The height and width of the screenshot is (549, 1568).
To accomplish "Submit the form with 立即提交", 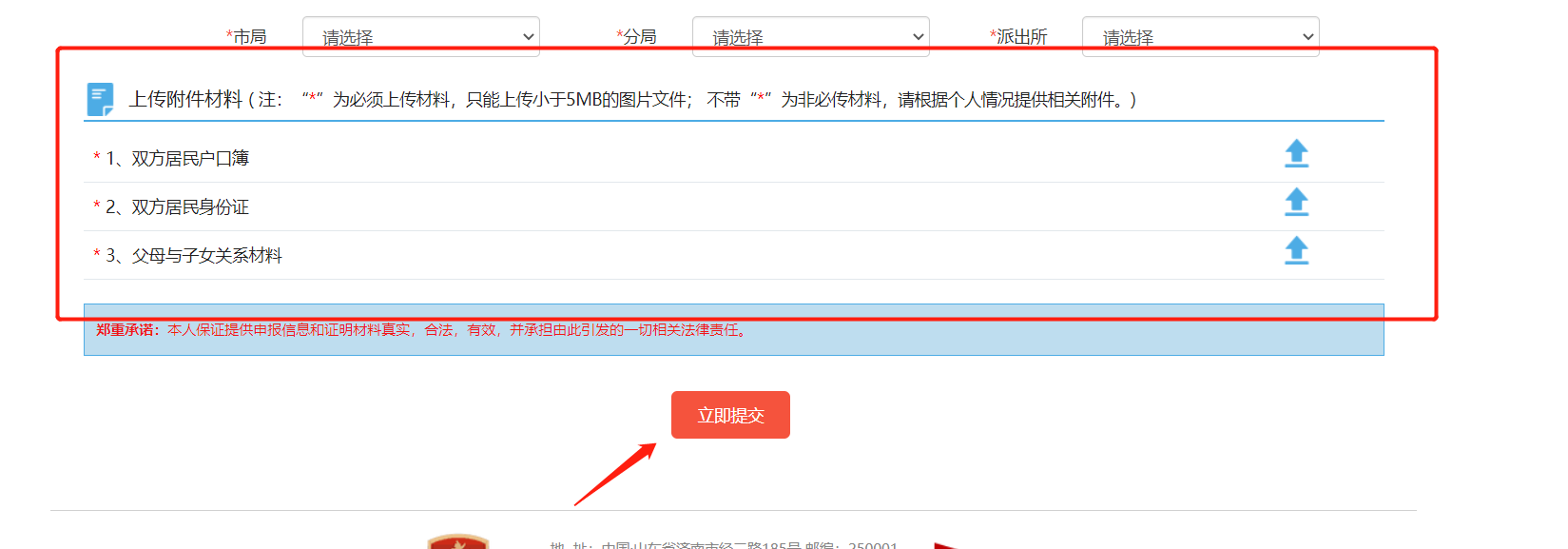I will (x=730, y=415).
